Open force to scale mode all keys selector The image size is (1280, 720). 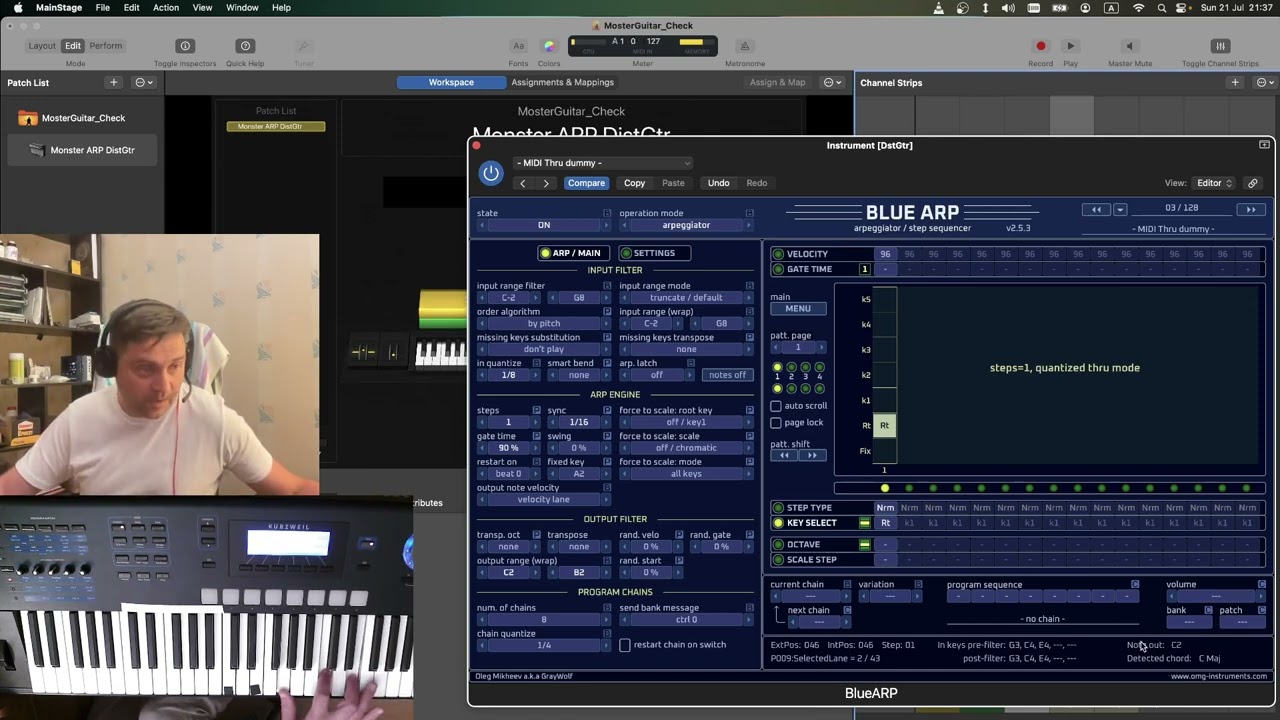click(686, 474)
